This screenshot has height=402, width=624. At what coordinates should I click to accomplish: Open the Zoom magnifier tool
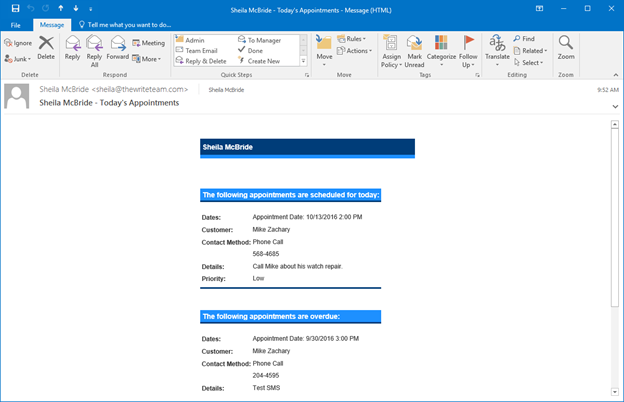click(566, 47)
